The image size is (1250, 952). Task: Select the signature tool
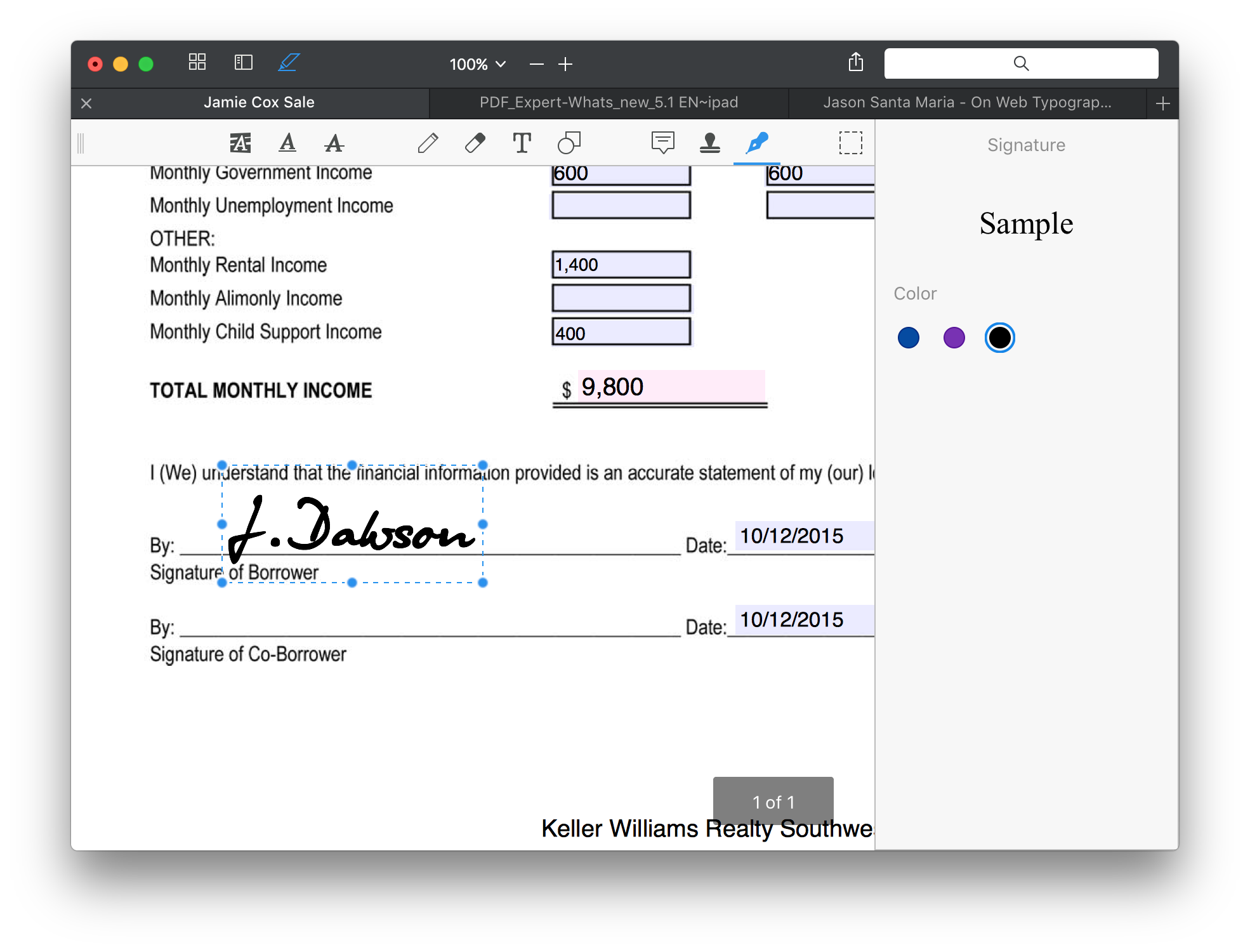[757, 143]
